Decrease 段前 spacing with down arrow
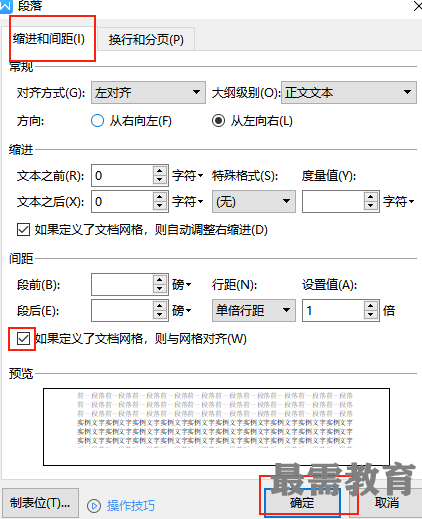 [x=160, y=289]
